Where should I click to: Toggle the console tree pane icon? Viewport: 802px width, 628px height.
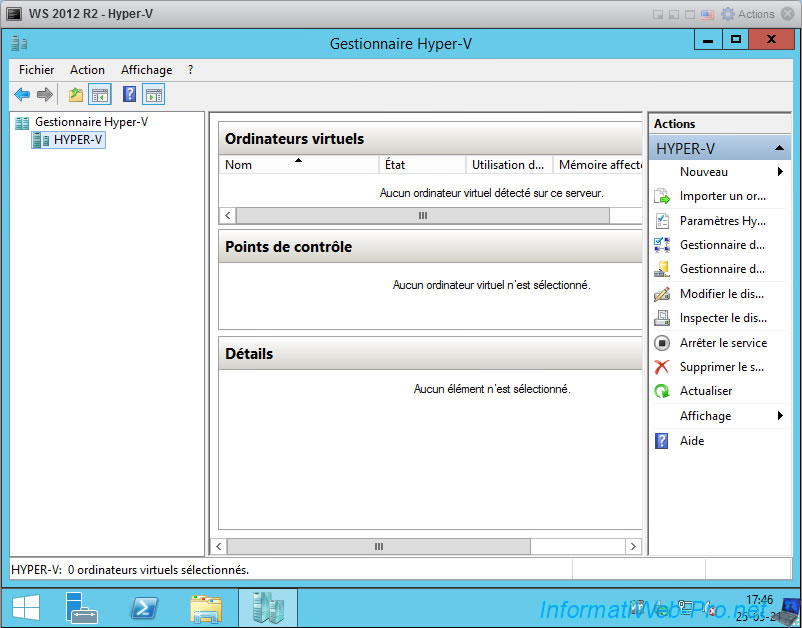(x=100, y=95)
